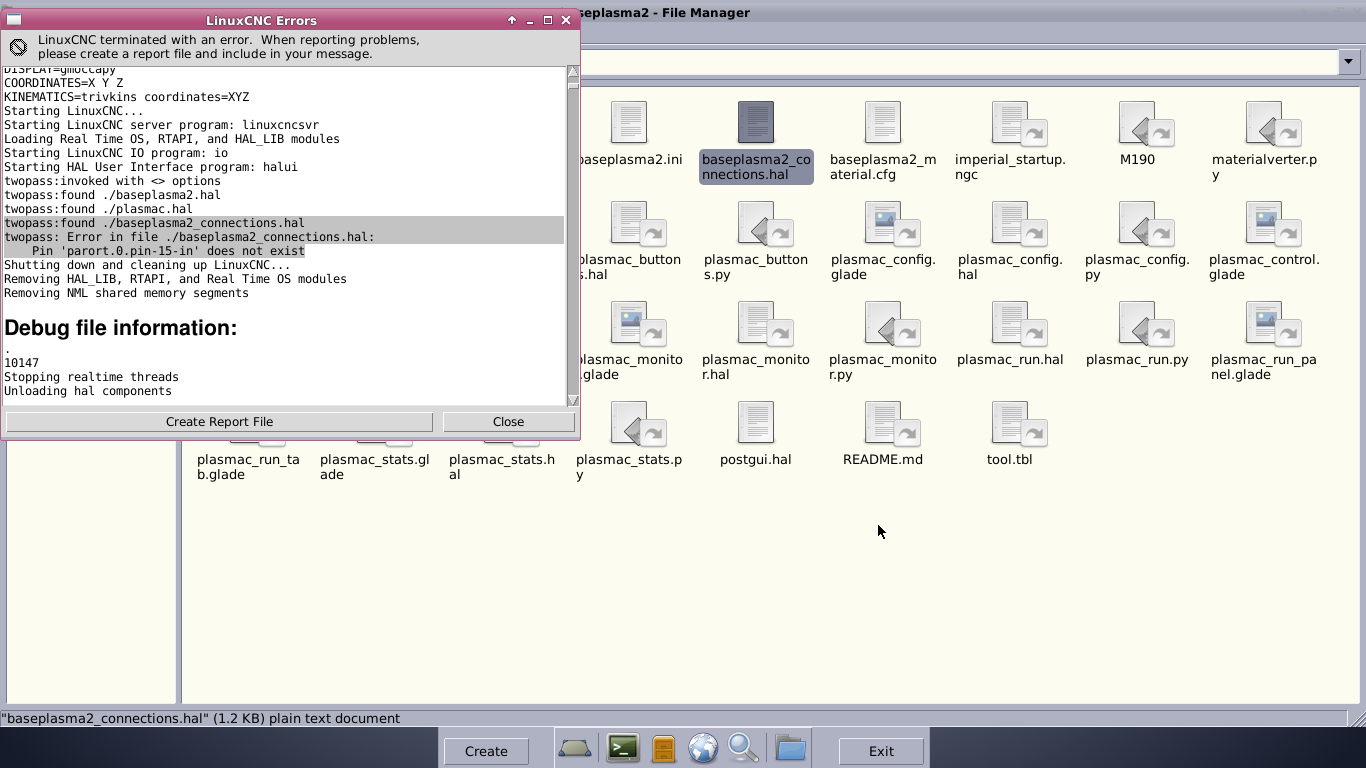Image resolution: width=1366 pixels, height=768 pixels.
Task: Roll up the LinuxCNC Errors window
Action: [x=512, y=20]
